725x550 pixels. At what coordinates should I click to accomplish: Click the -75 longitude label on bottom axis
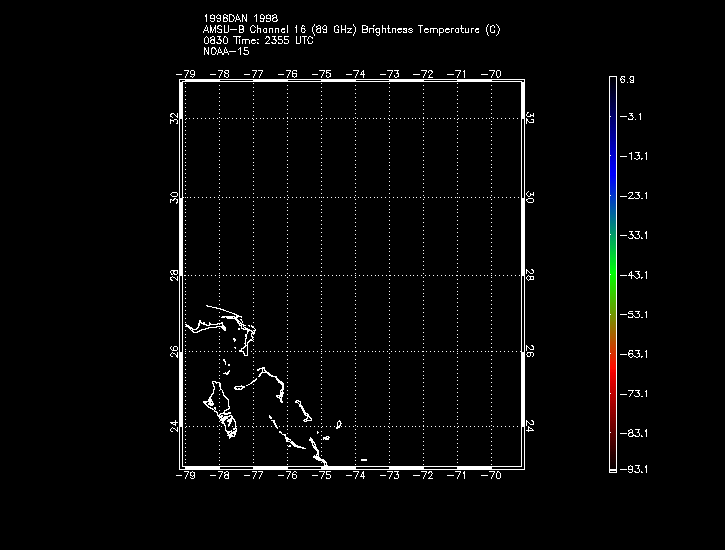[321, 475]
